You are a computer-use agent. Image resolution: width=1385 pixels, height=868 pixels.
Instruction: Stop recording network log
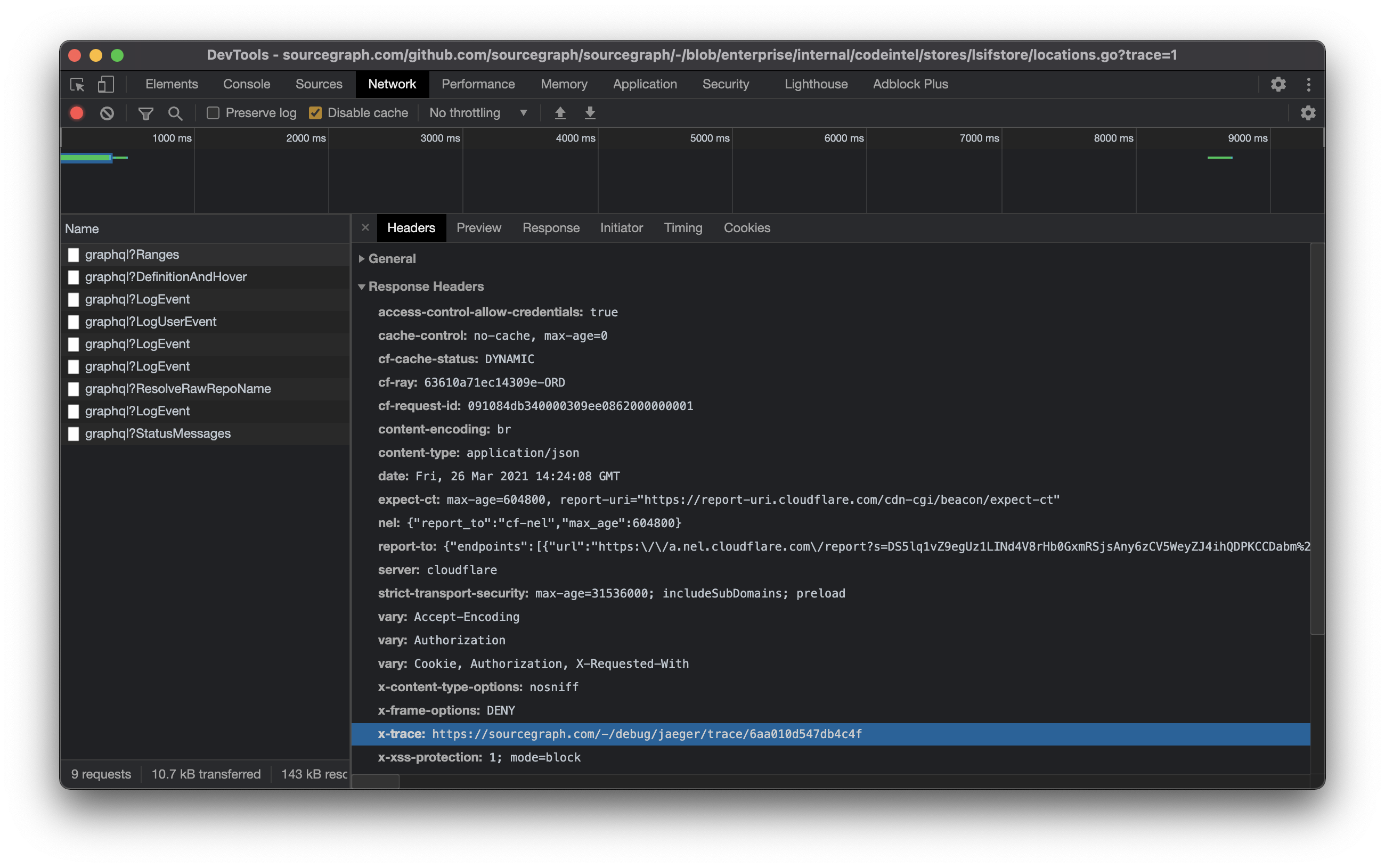coord(77,113)
